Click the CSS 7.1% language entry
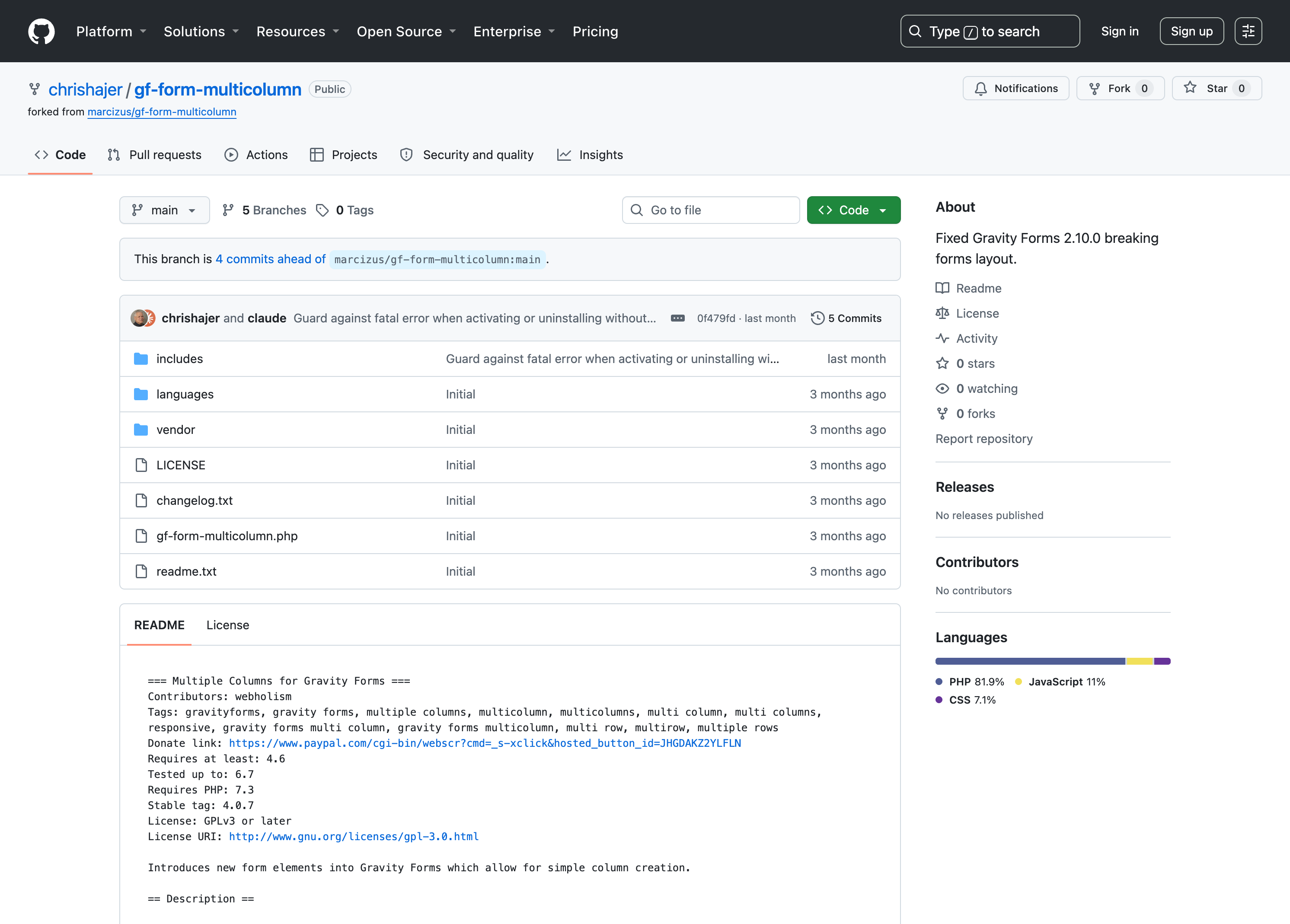Screen dimensions: 1290x924 coord(965,700)
